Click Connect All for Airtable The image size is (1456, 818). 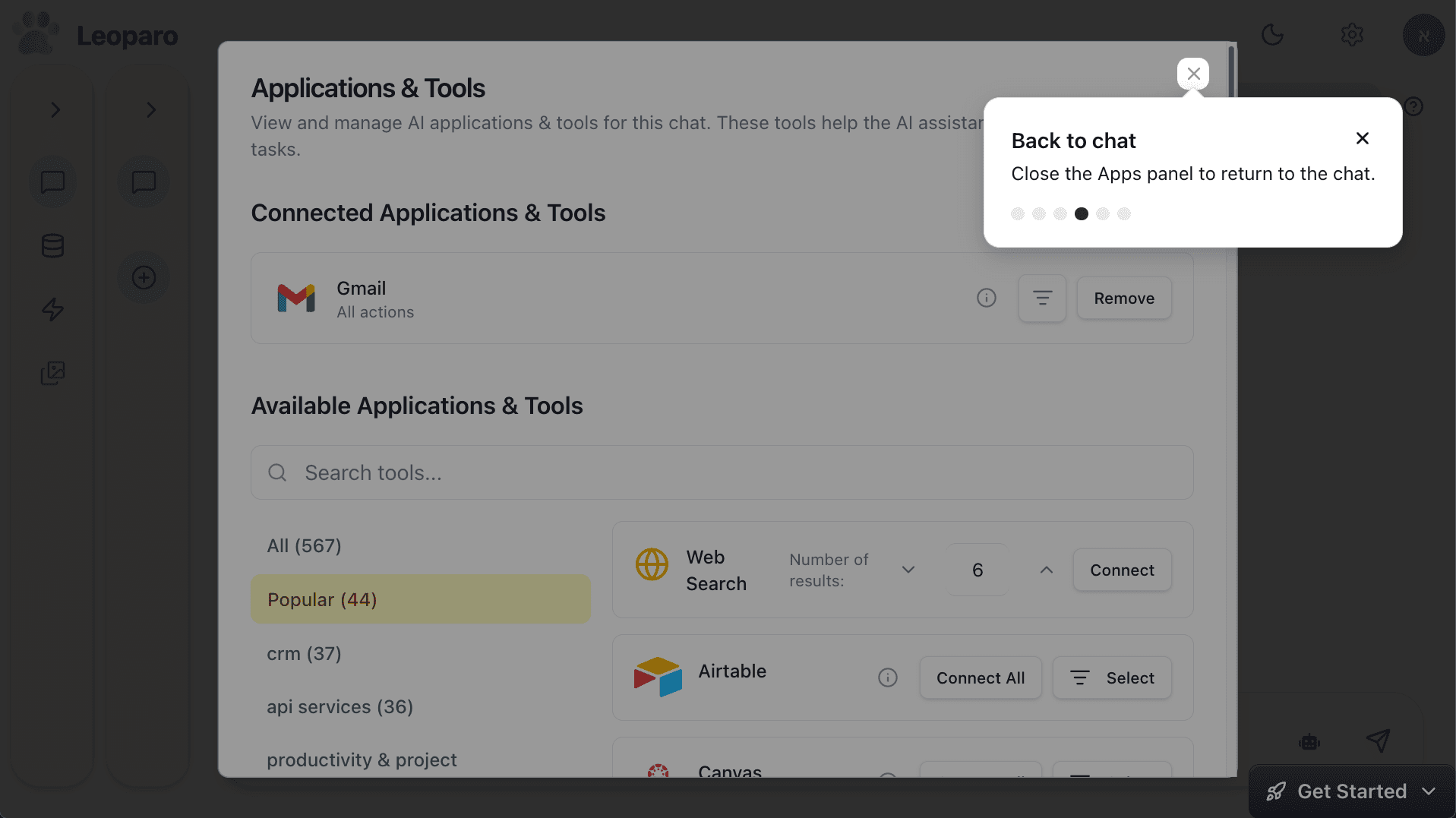(x=980, y=677)
